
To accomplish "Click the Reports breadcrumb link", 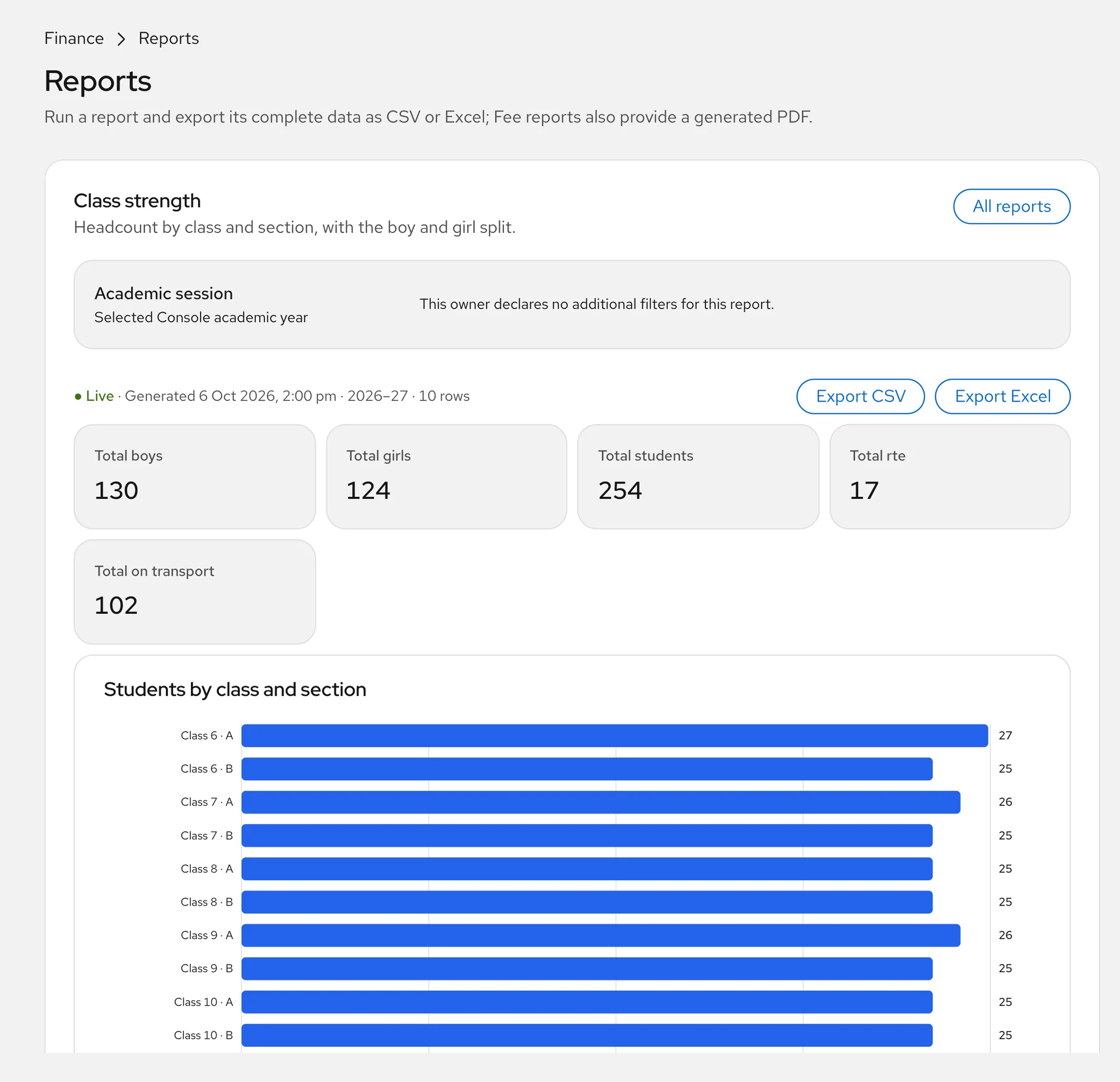I will click(169, 38).
